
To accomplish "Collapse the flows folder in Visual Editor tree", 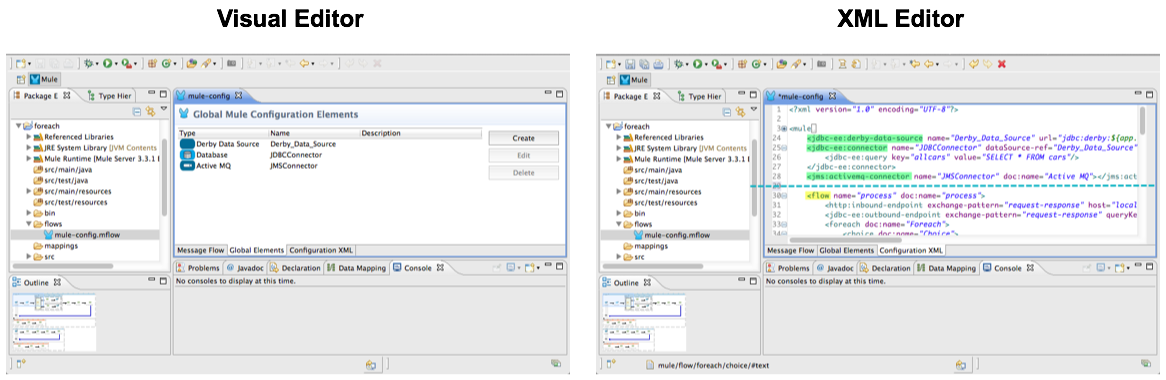I will (x=29, y=224).
